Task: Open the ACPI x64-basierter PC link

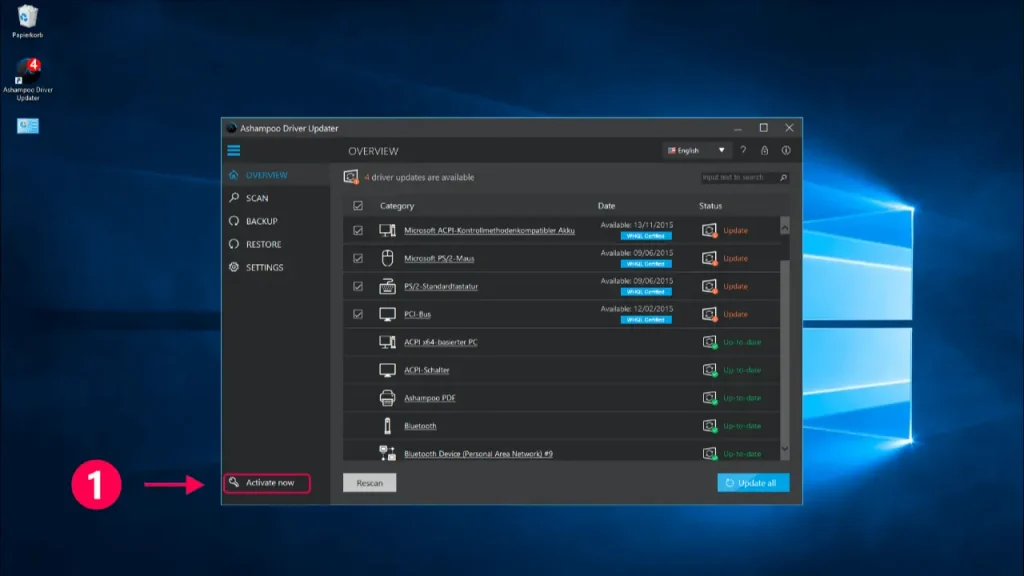Action: point(440,342)
